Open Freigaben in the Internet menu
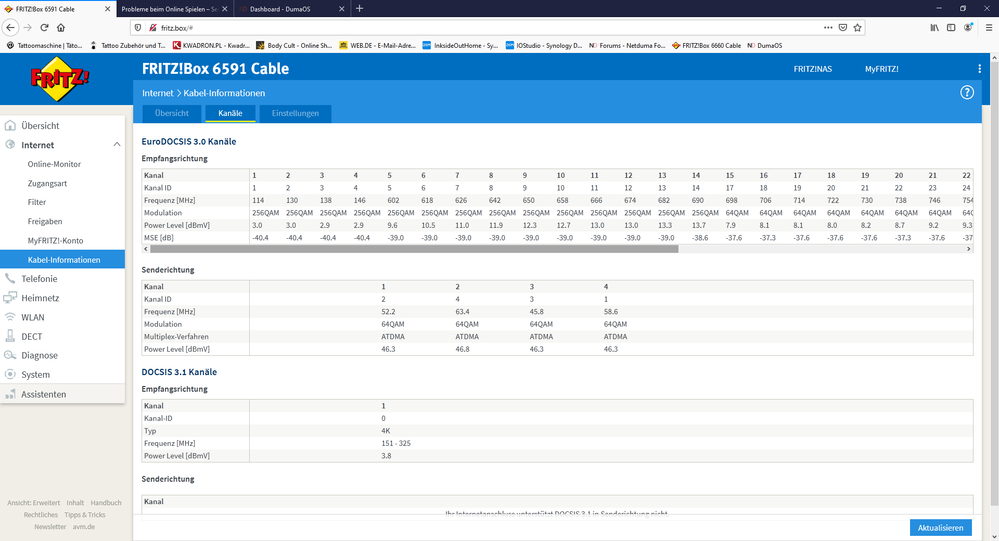999x541 pixels. tap(45, 221)
